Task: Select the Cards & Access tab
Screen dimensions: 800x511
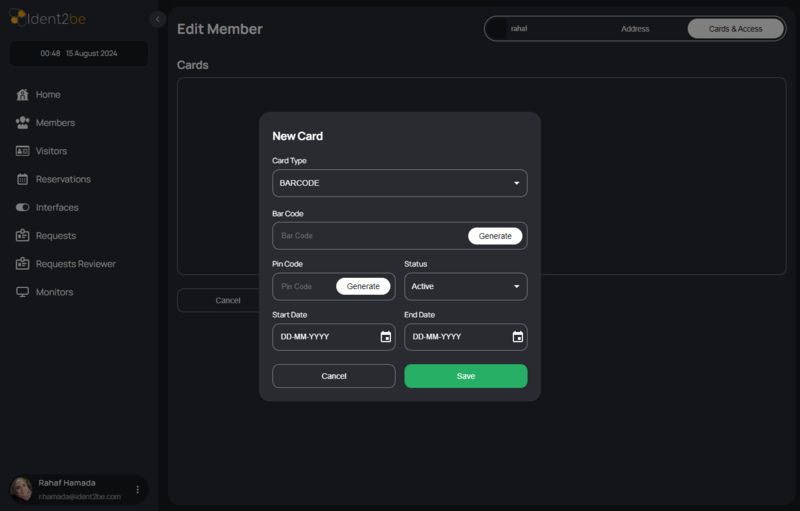Action: coord(735,29)
